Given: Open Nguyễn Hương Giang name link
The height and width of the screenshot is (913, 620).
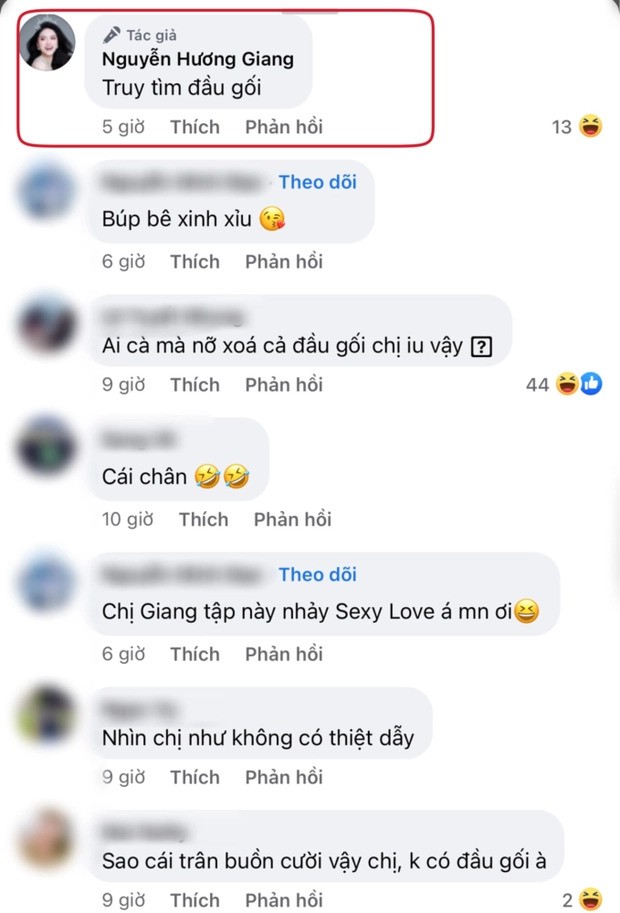Looking at the screenshot, I should [198, 59].
